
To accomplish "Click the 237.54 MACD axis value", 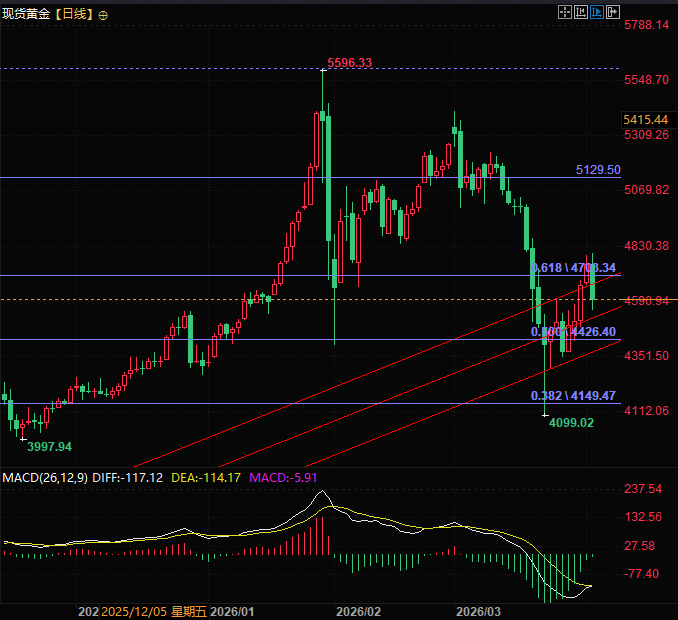I will pyautogui.click(x=643, y=489).
